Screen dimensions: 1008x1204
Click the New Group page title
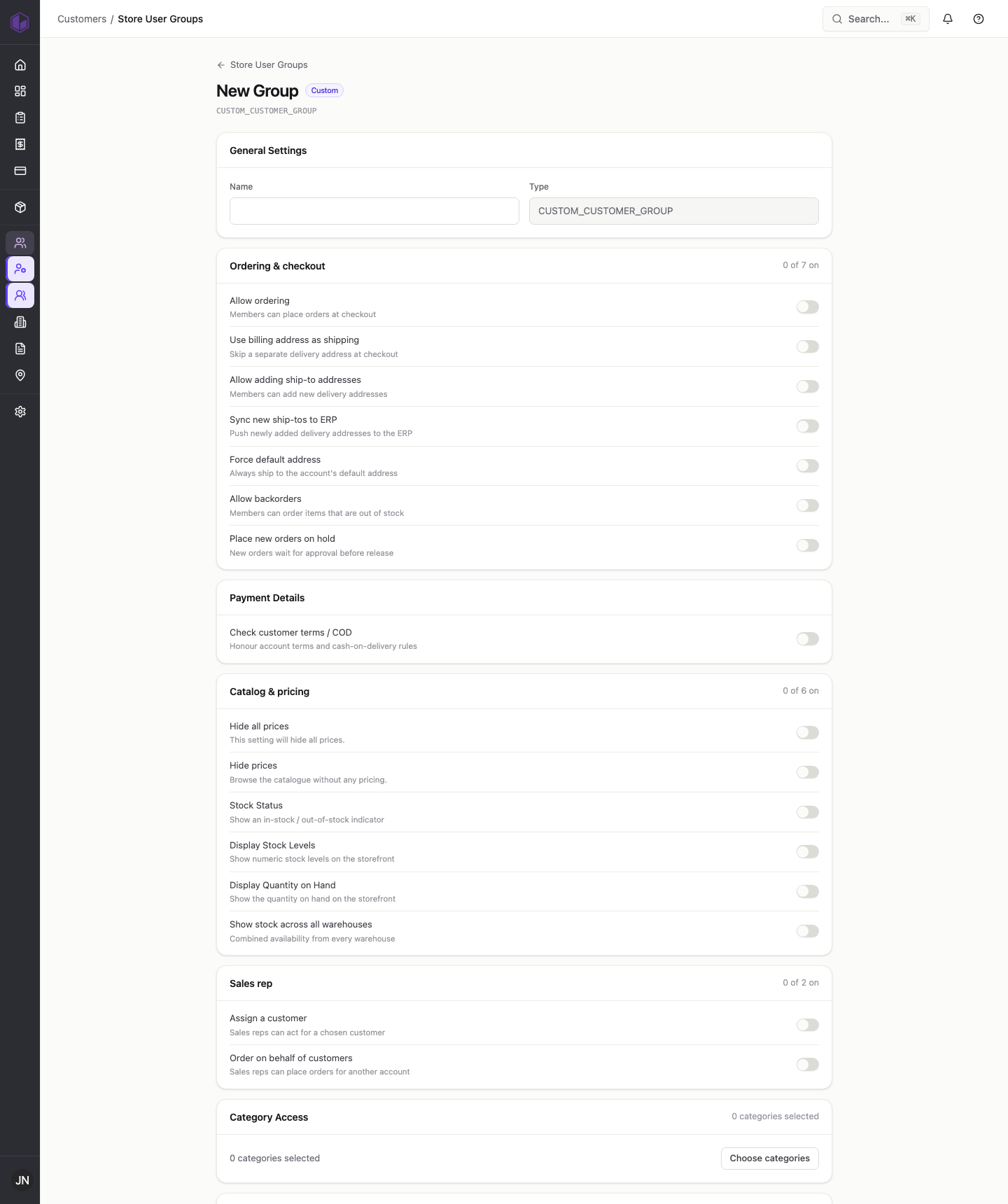258,91
